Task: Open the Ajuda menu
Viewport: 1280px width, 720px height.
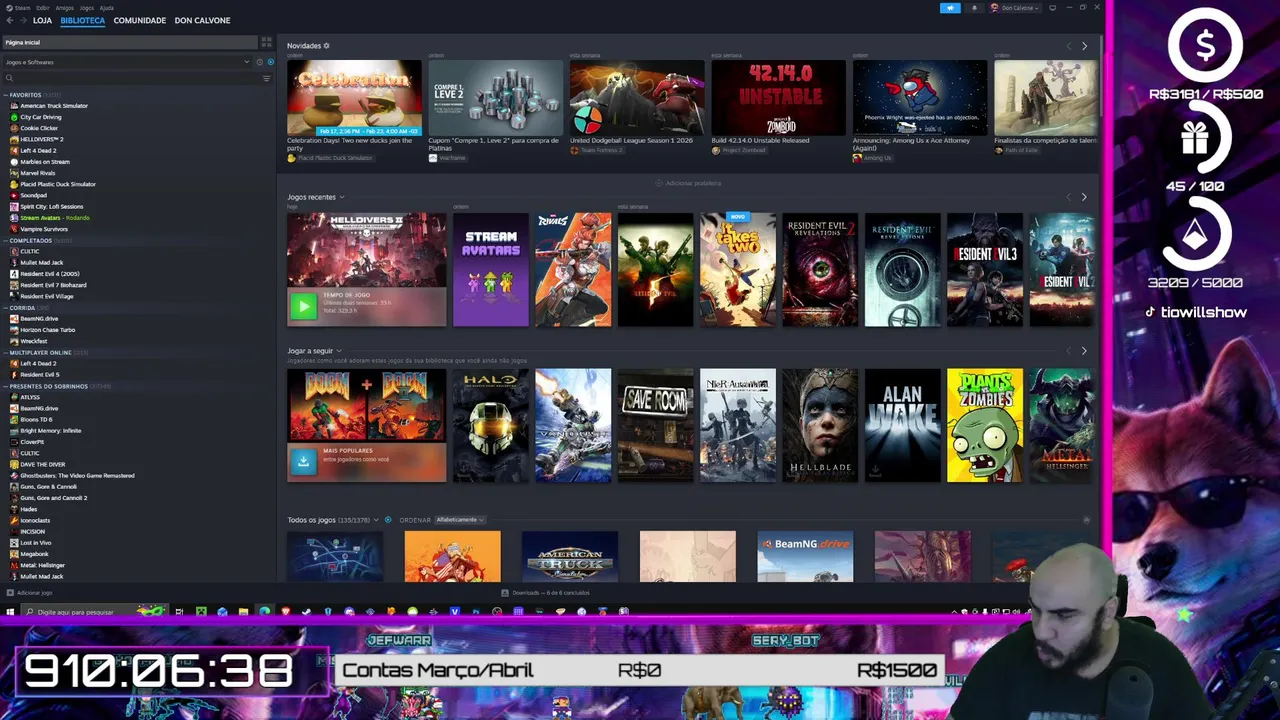Action: pos(107,8)
